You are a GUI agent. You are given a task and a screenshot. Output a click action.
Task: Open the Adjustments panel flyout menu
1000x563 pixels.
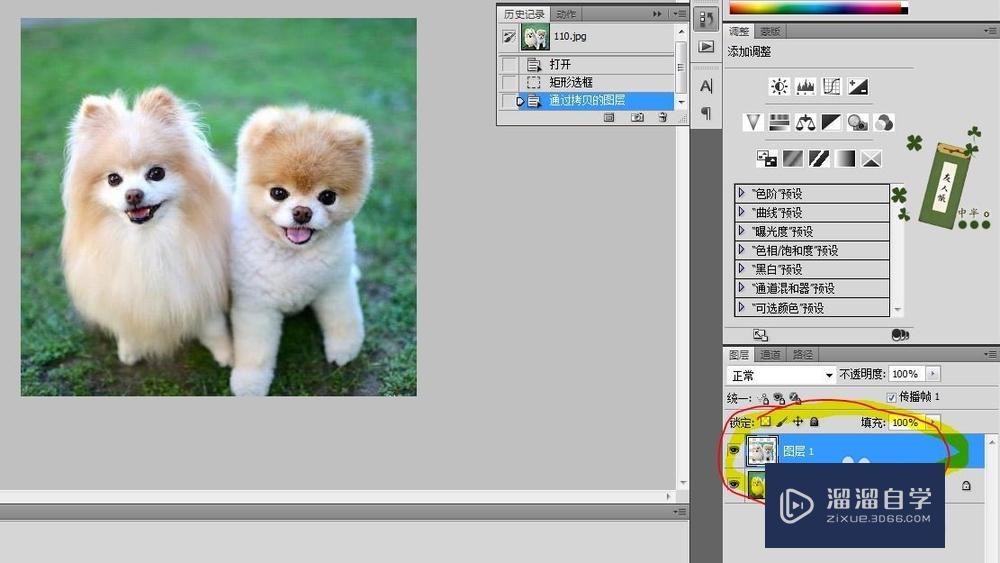pyautogui.click(x=990, y=31)
